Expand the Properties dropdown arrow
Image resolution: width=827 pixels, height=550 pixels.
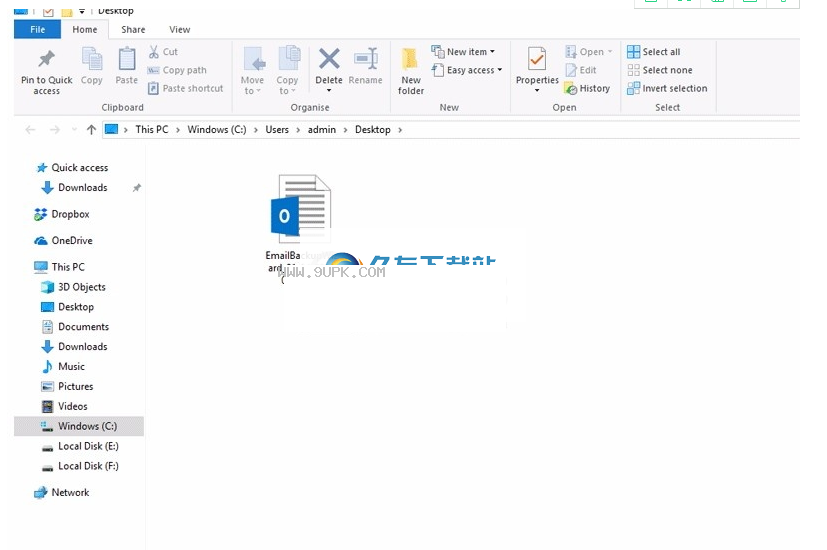pos(537,91)
